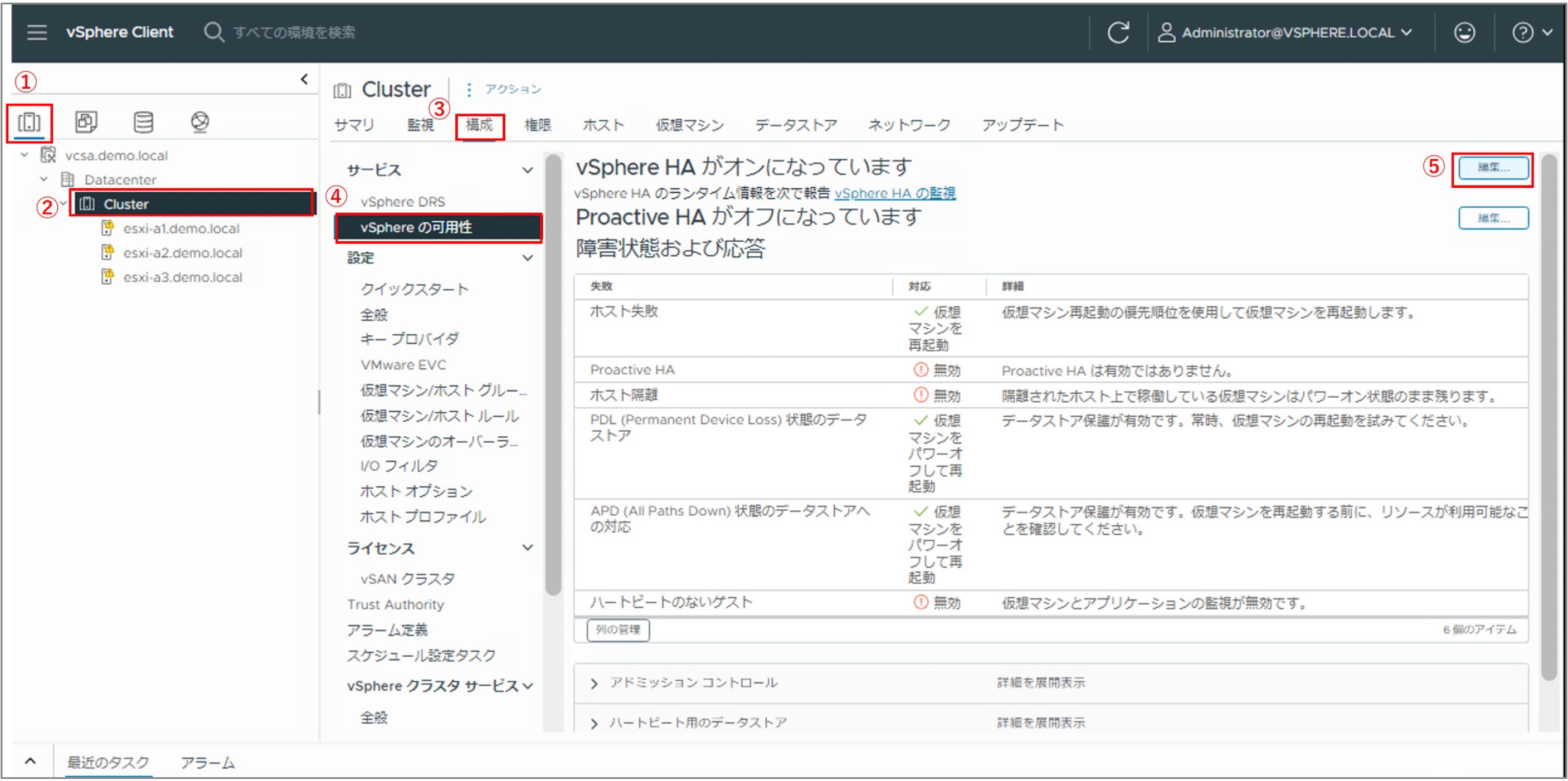The width and height of the screenshot is (1568, 781).
Task: Open the hamburger main menu
Action: pos(37,32)
